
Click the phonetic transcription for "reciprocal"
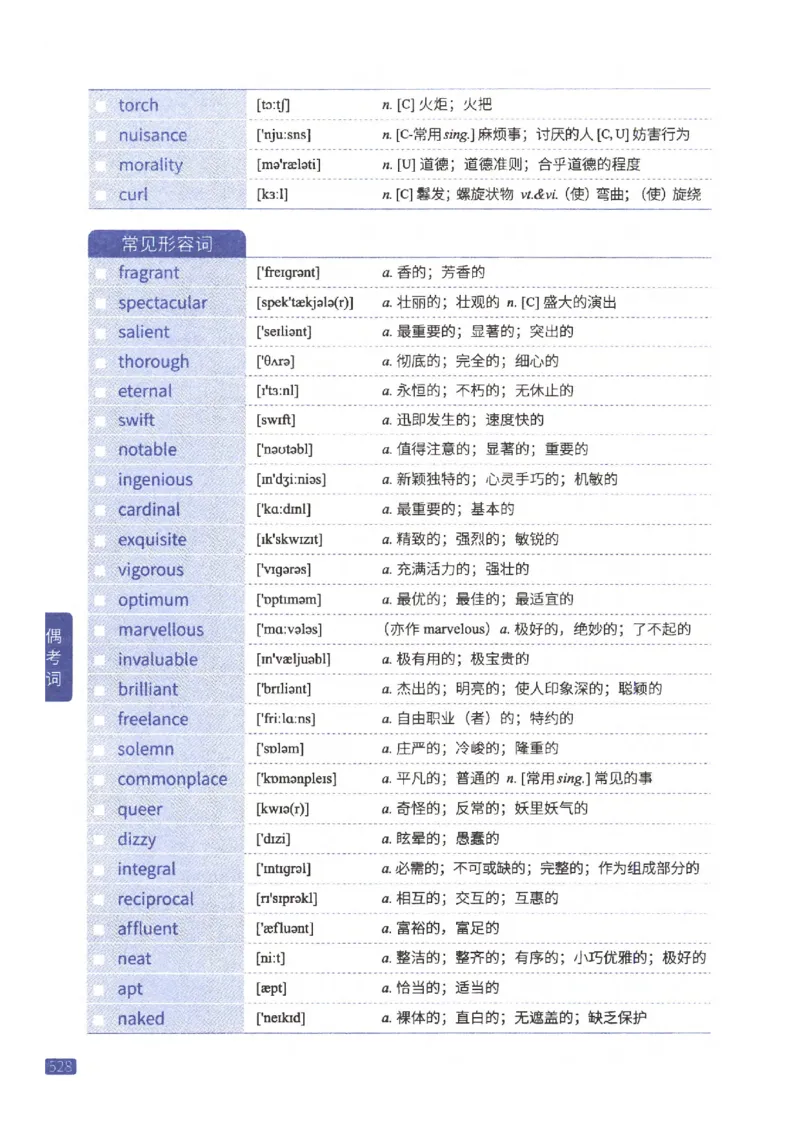pyautogui.click(x=285, y=899)
